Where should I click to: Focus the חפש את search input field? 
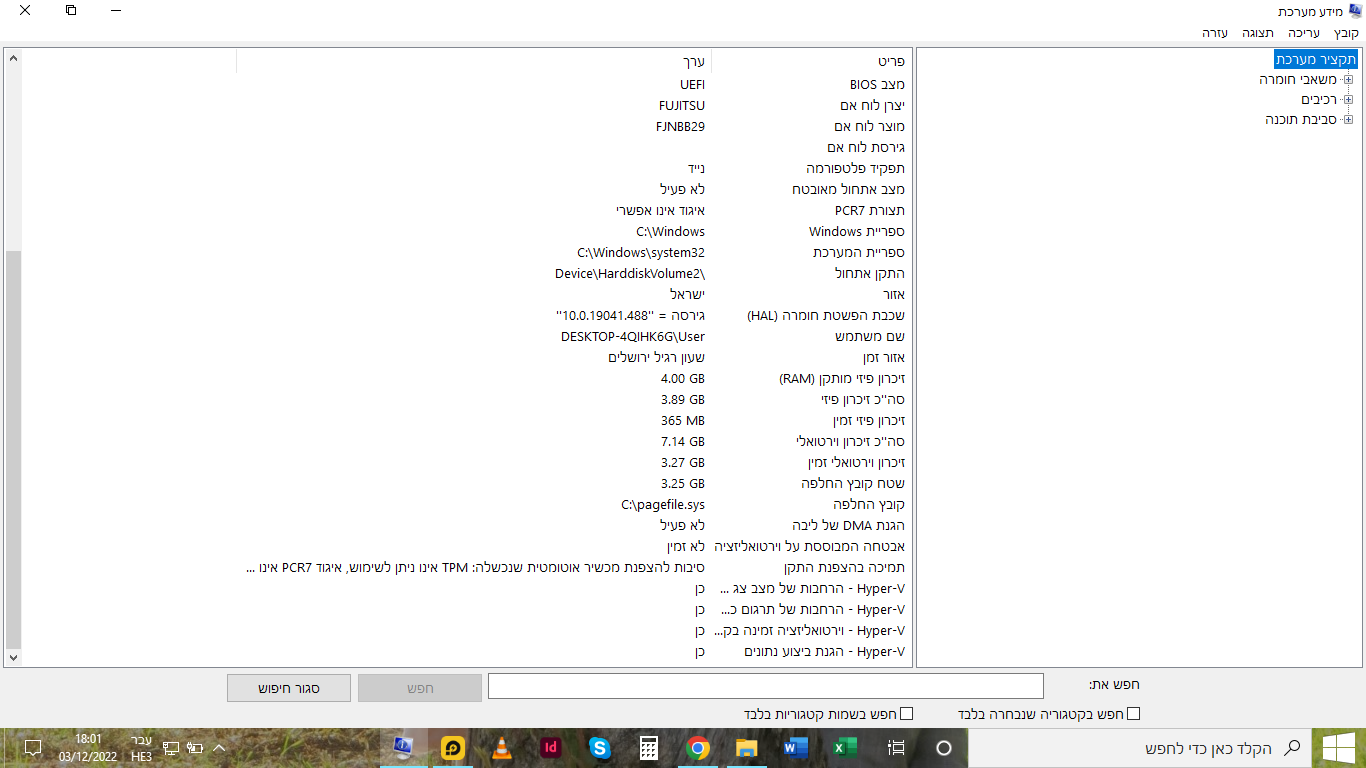coord(765,686)
